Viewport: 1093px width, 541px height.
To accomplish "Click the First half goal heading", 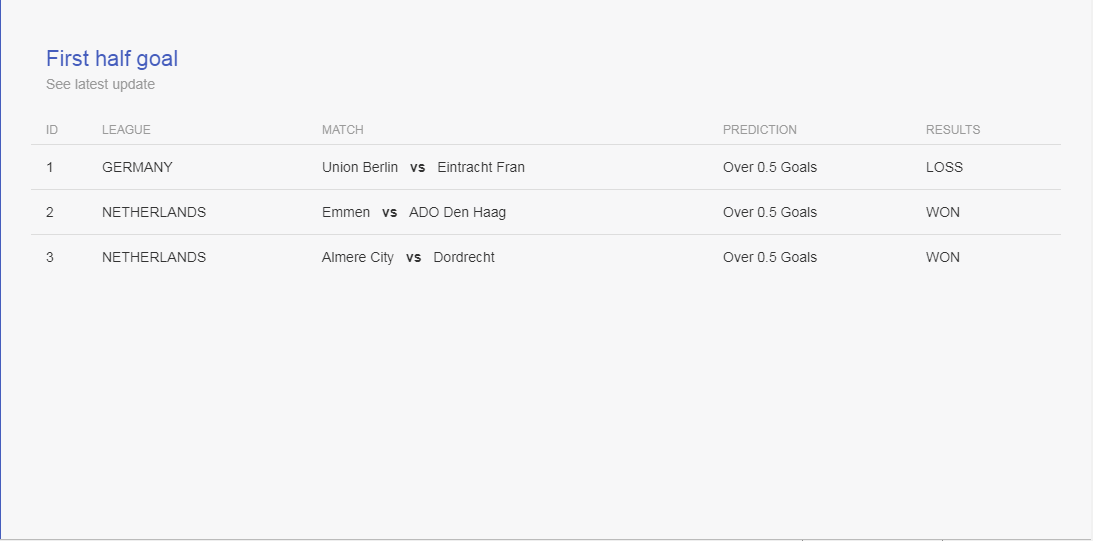I will click(112, 59).
